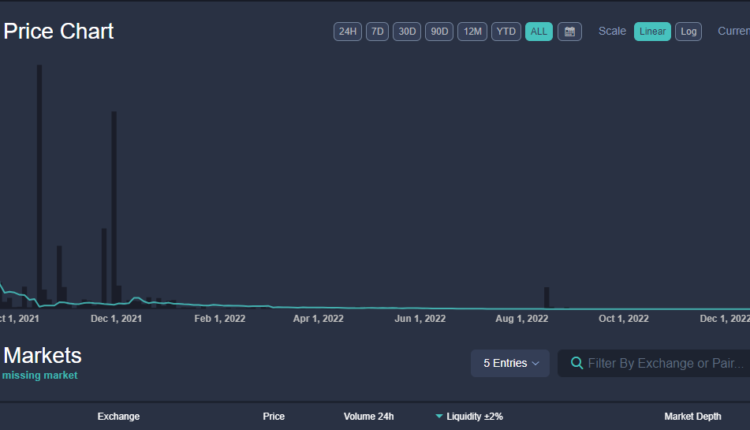Toggle the ALL time range
This screenshot has width=750, height=430.
[539, 31]
